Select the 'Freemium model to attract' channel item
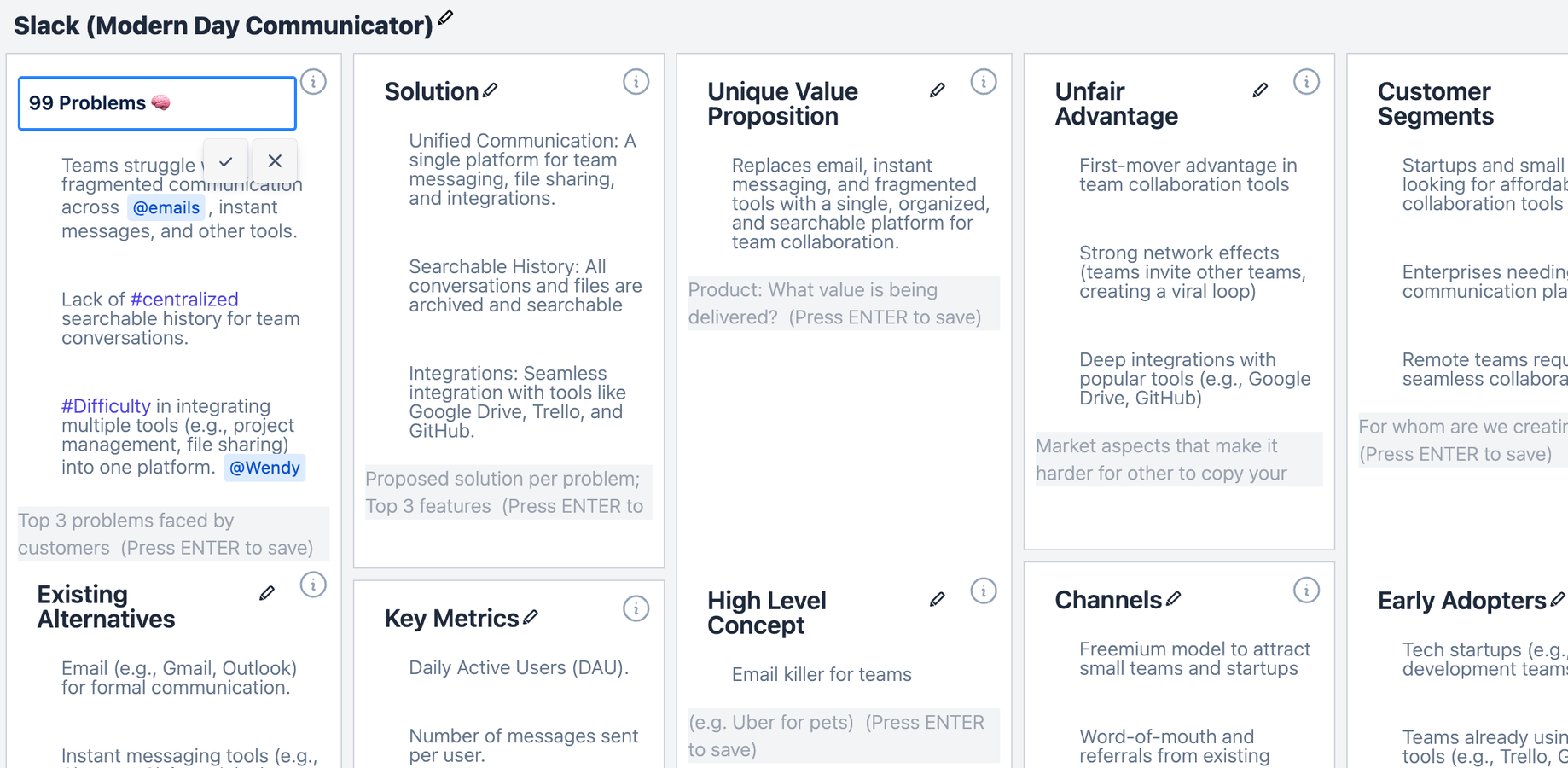This screenshot has height=768, width=1568. click(1195, 659)
